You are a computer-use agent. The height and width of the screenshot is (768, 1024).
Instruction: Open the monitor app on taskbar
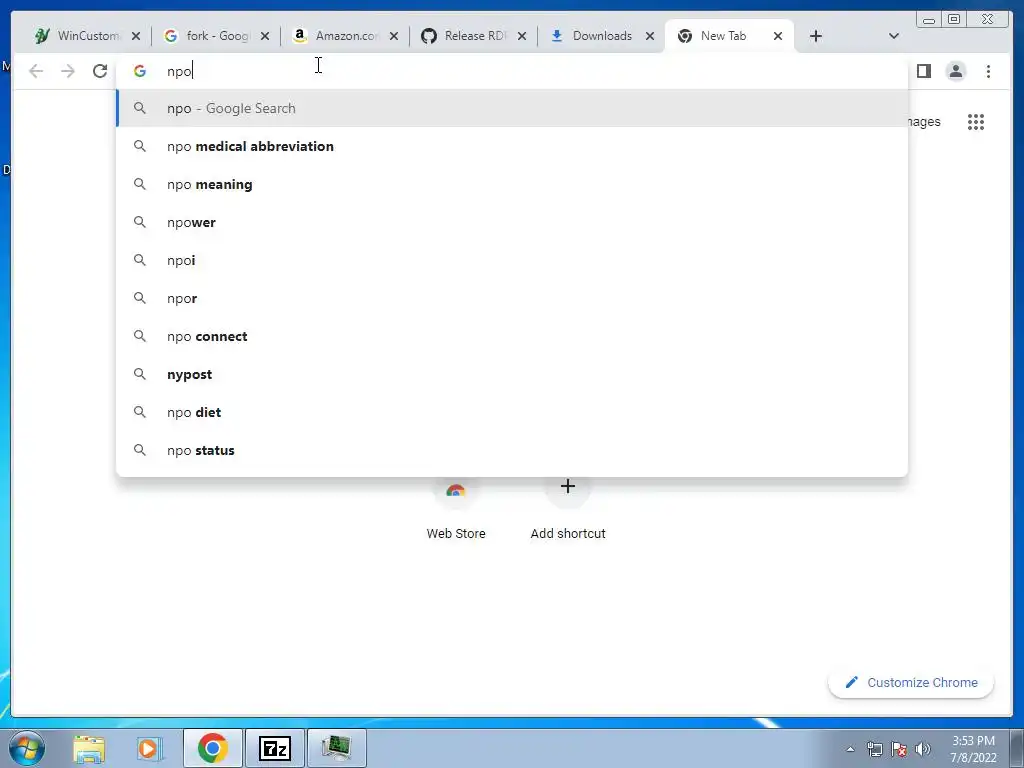336,748
